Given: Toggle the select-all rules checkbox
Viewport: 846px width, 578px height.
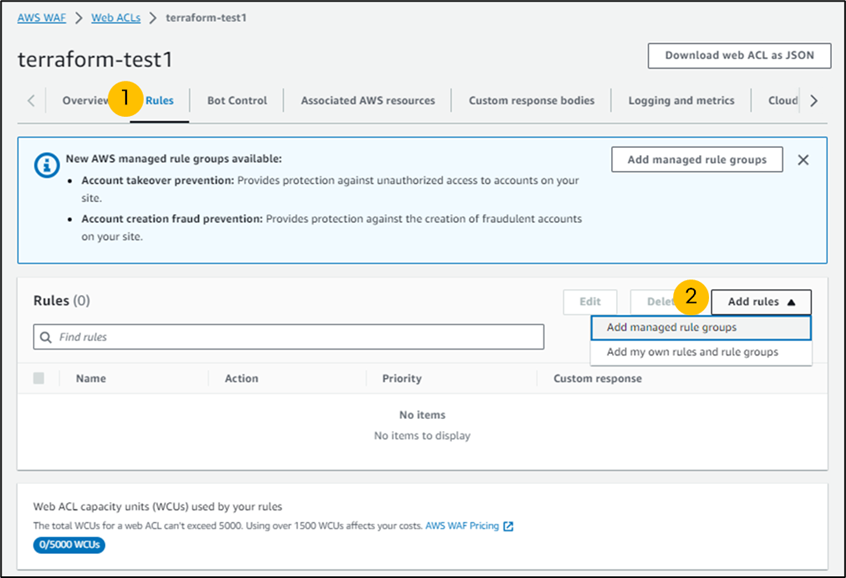Looking at the screenshot, I should pos(39,378).
